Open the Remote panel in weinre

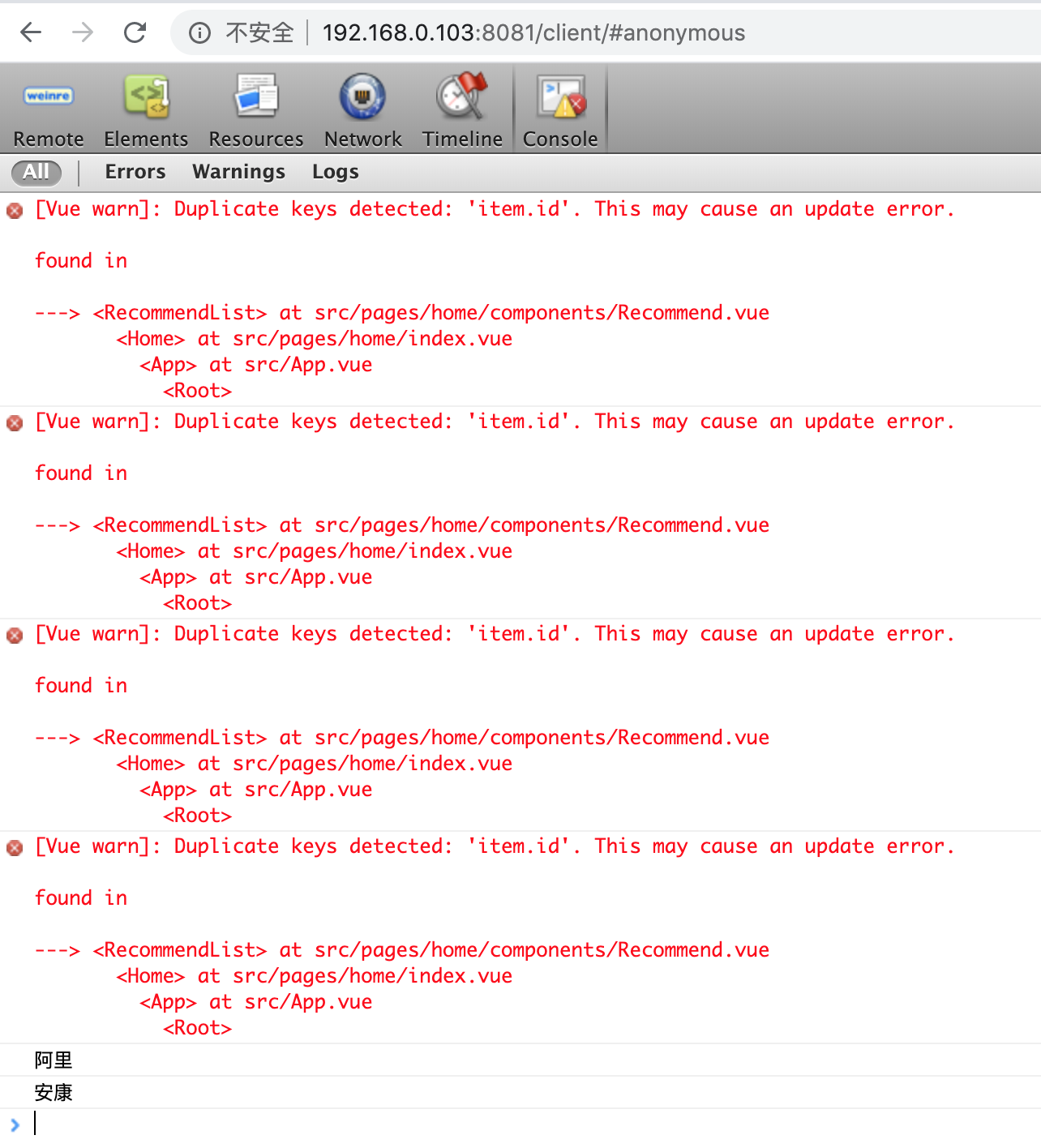tap(49, 110)
